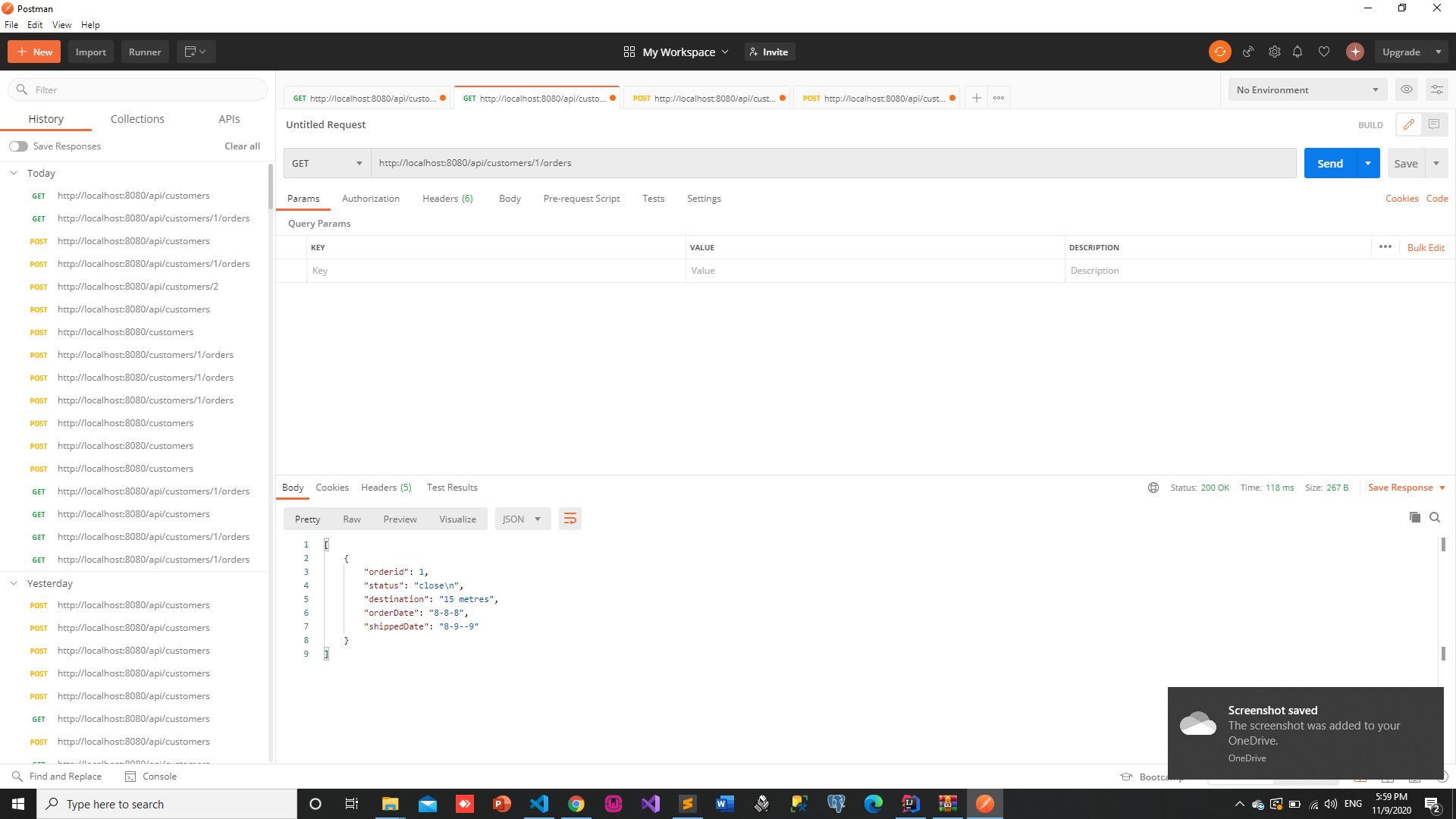1456x819 pixels.
Task: Open the settings gear icon
Action: [x=1274, y=51]
